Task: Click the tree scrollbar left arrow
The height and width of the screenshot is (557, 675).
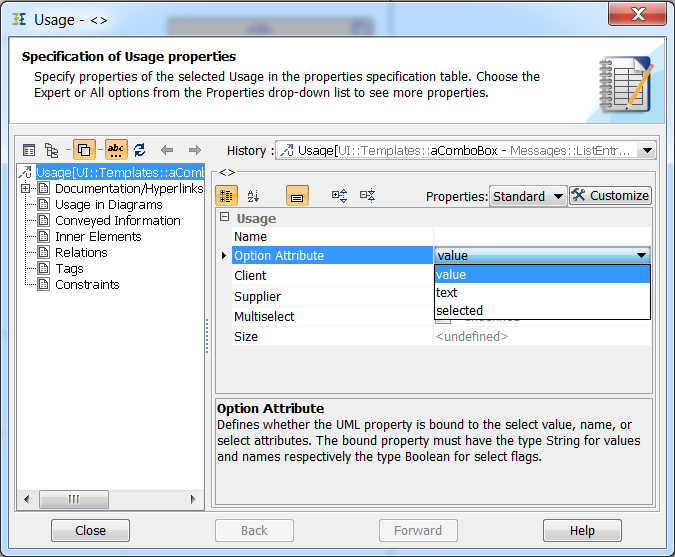Action: (x=27, y=499)
